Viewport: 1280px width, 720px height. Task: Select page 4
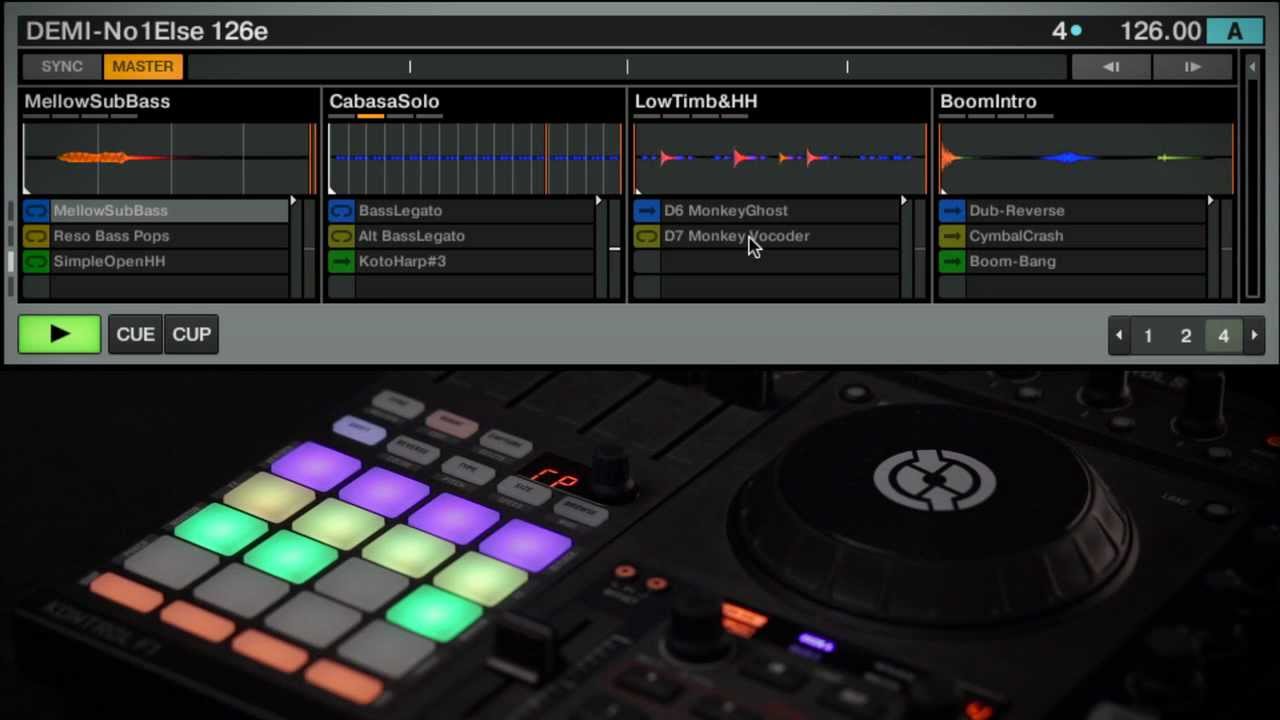click(x=1223, y=336)
